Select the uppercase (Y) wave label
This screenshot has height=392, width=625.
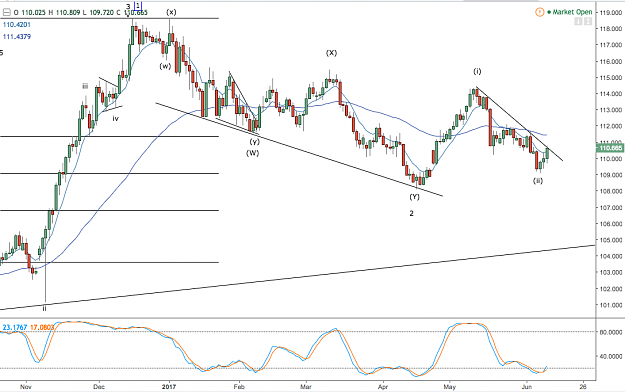[415, 197]
